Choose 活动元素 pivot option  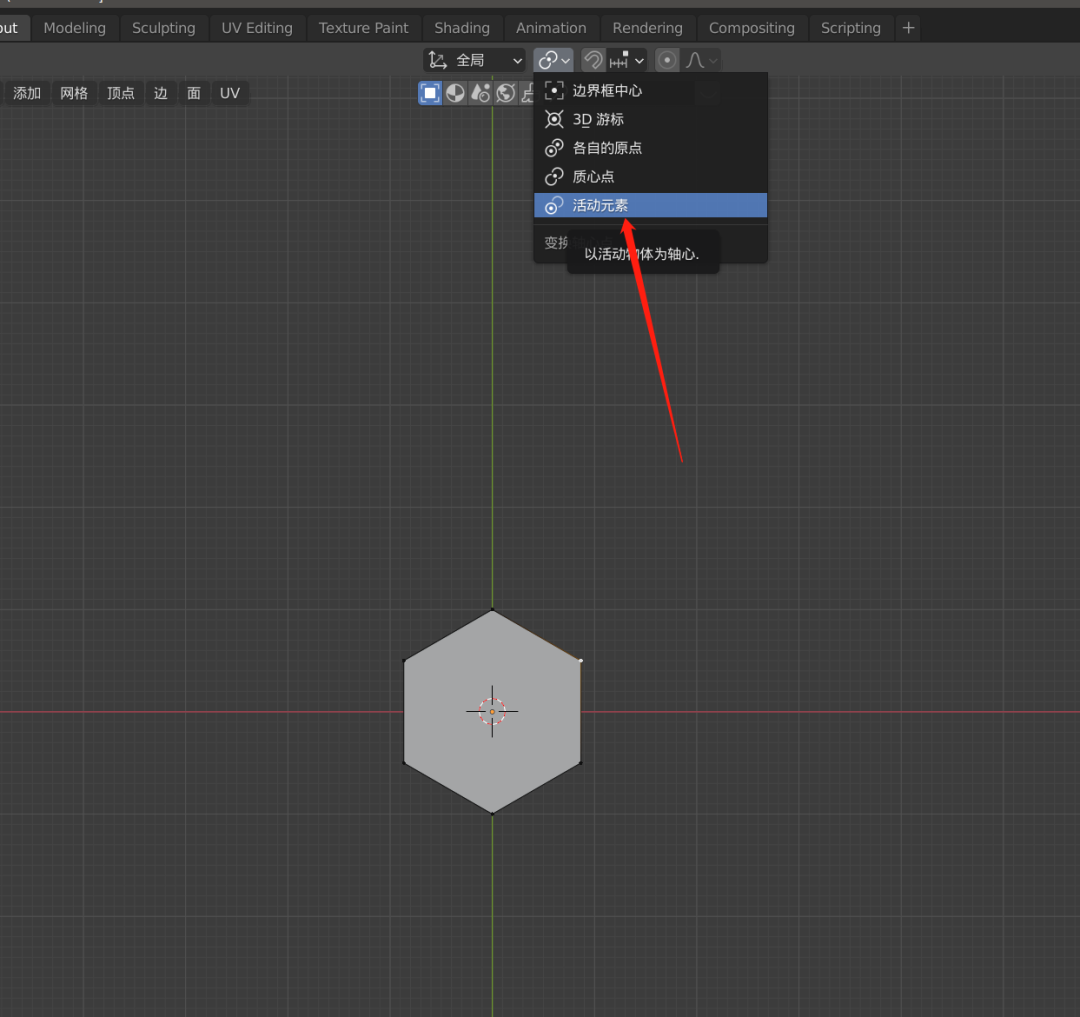pyautogui.click(x=650, y=205)
